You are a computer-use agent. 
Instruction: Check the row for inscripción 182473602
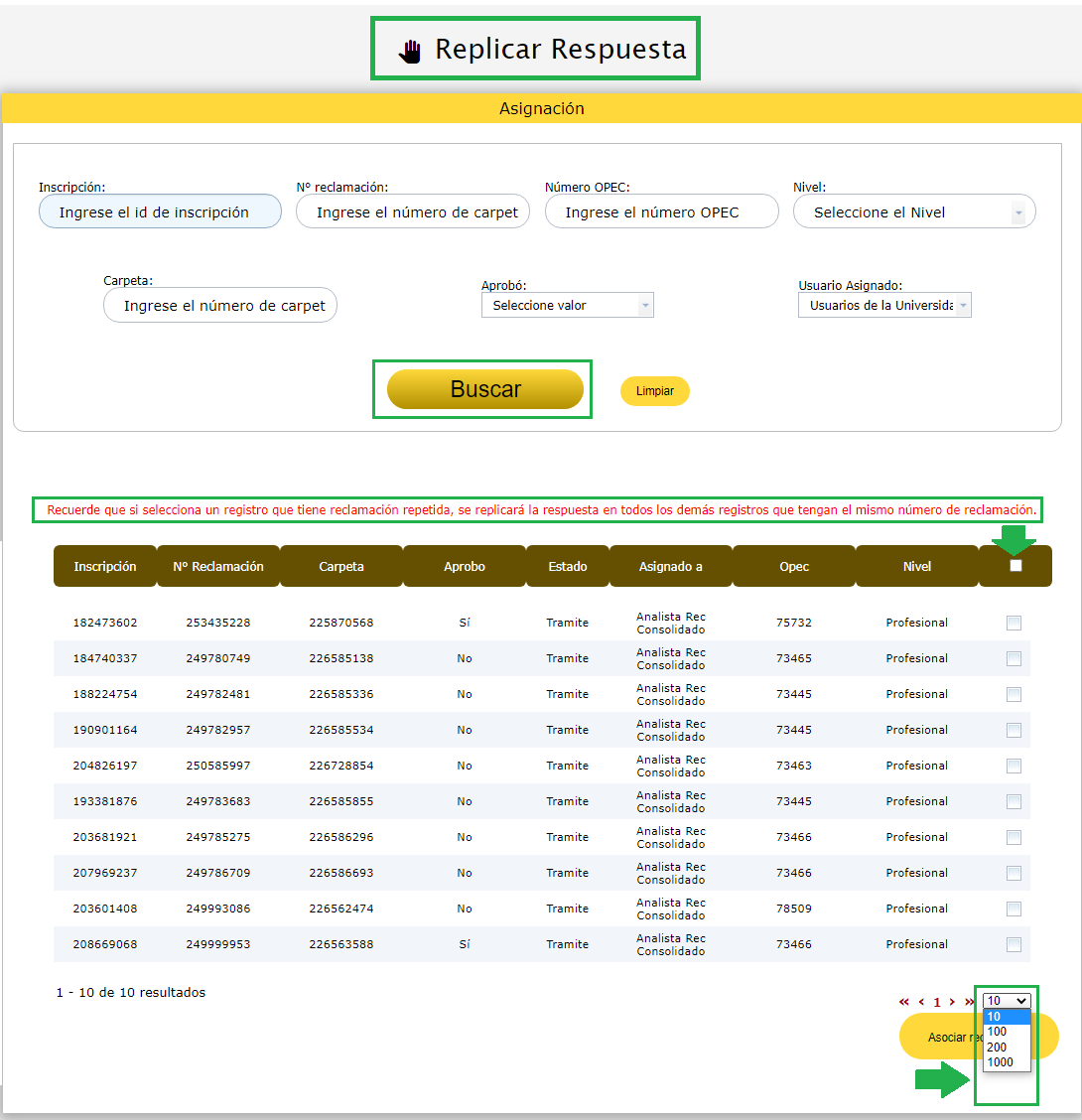[x=1014, y=624]
